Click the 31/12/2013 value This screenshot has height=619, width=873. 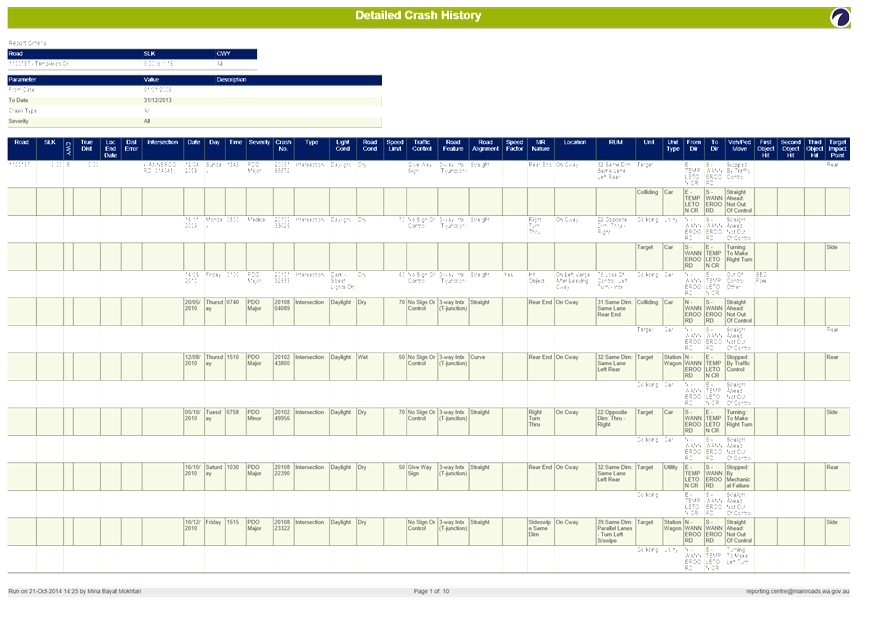[158, 100]
